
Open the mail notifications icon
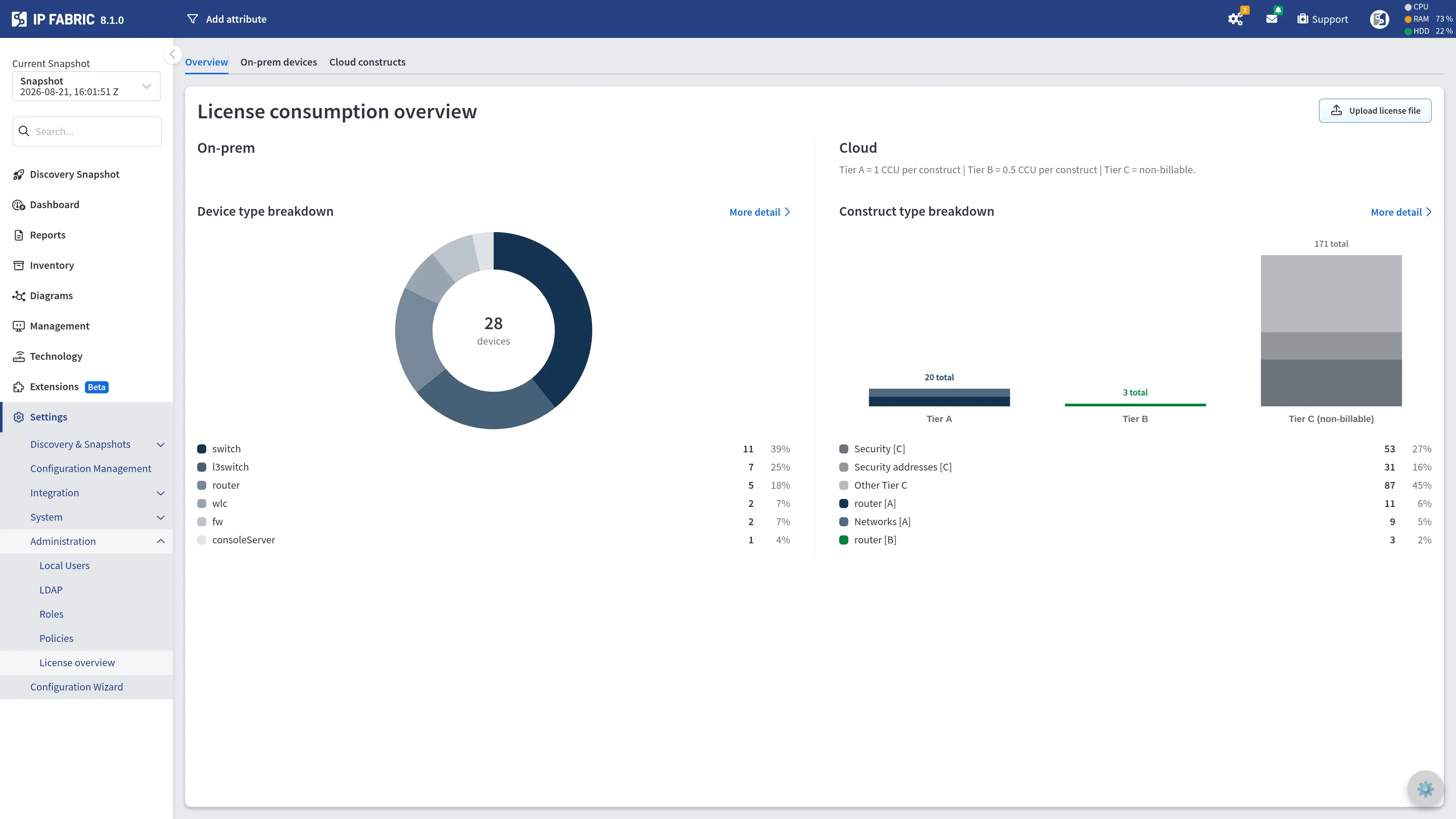coord(1272,19)
